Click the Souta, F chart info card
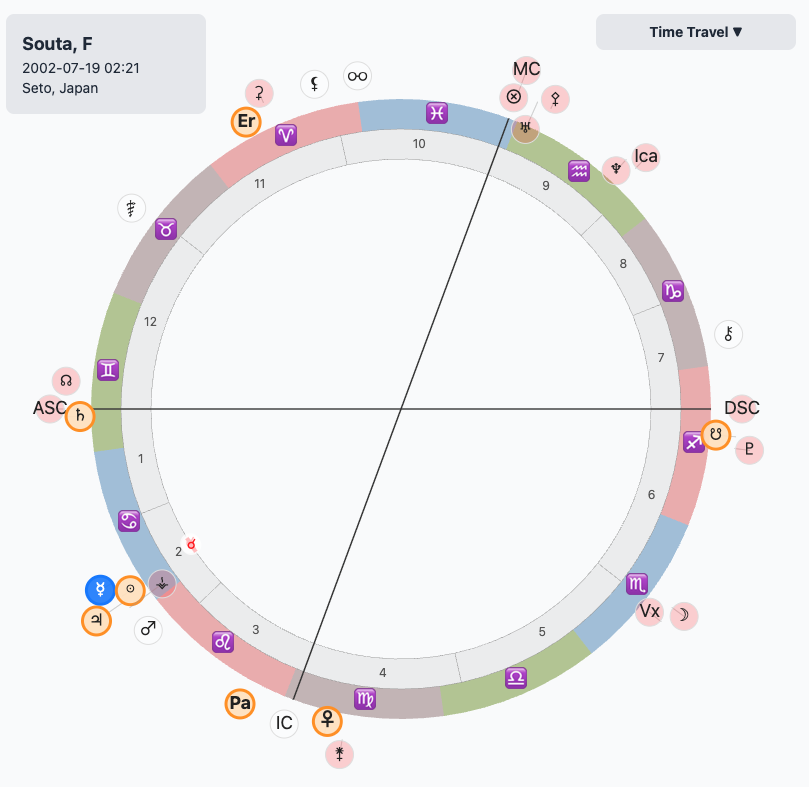Image resolution: width=809 pixels, height=787 pixels. click(x=106, y=64)
